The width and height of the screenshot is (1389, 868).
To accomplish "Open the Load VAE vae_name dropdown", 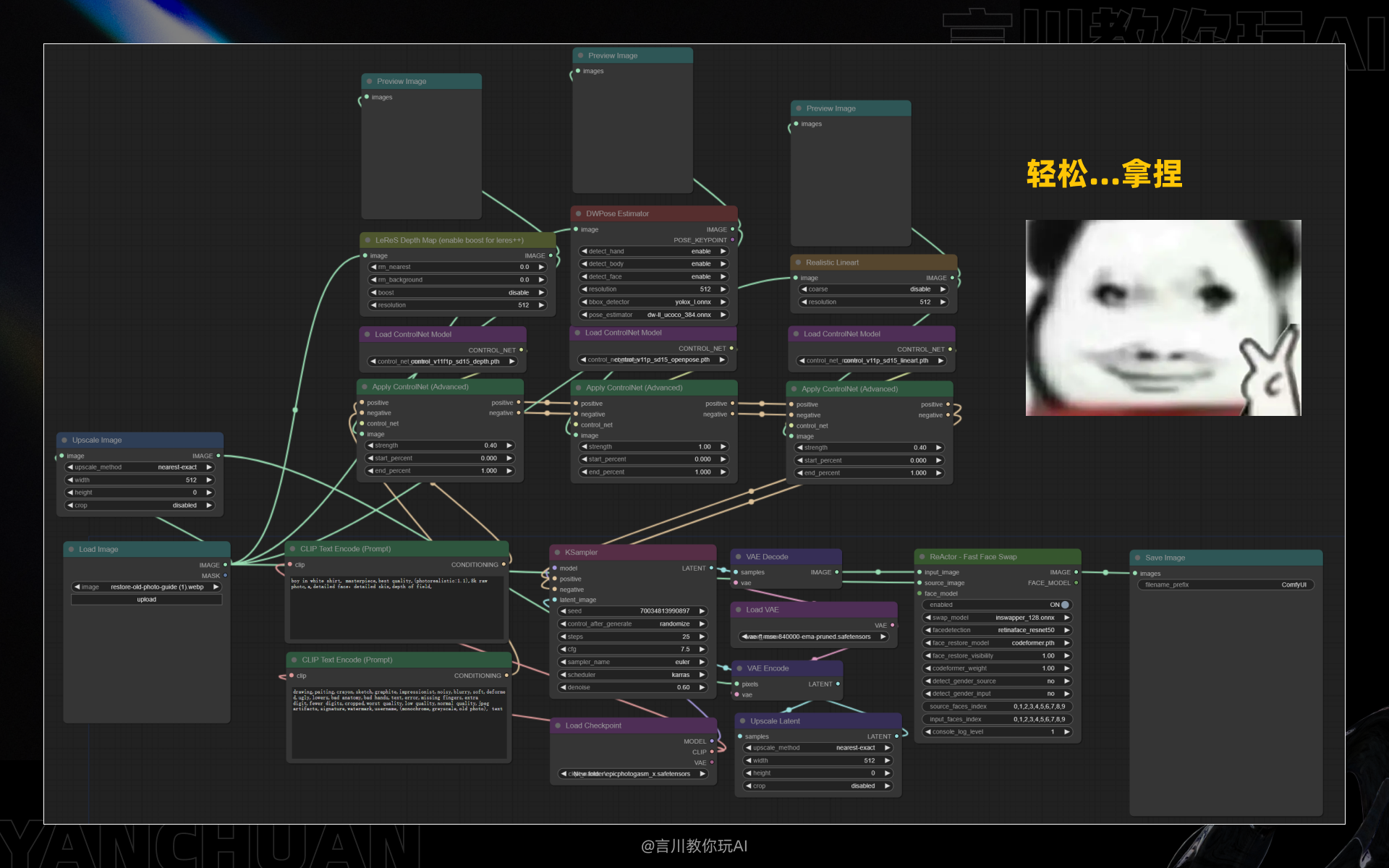I will click(x=814, y=637).
